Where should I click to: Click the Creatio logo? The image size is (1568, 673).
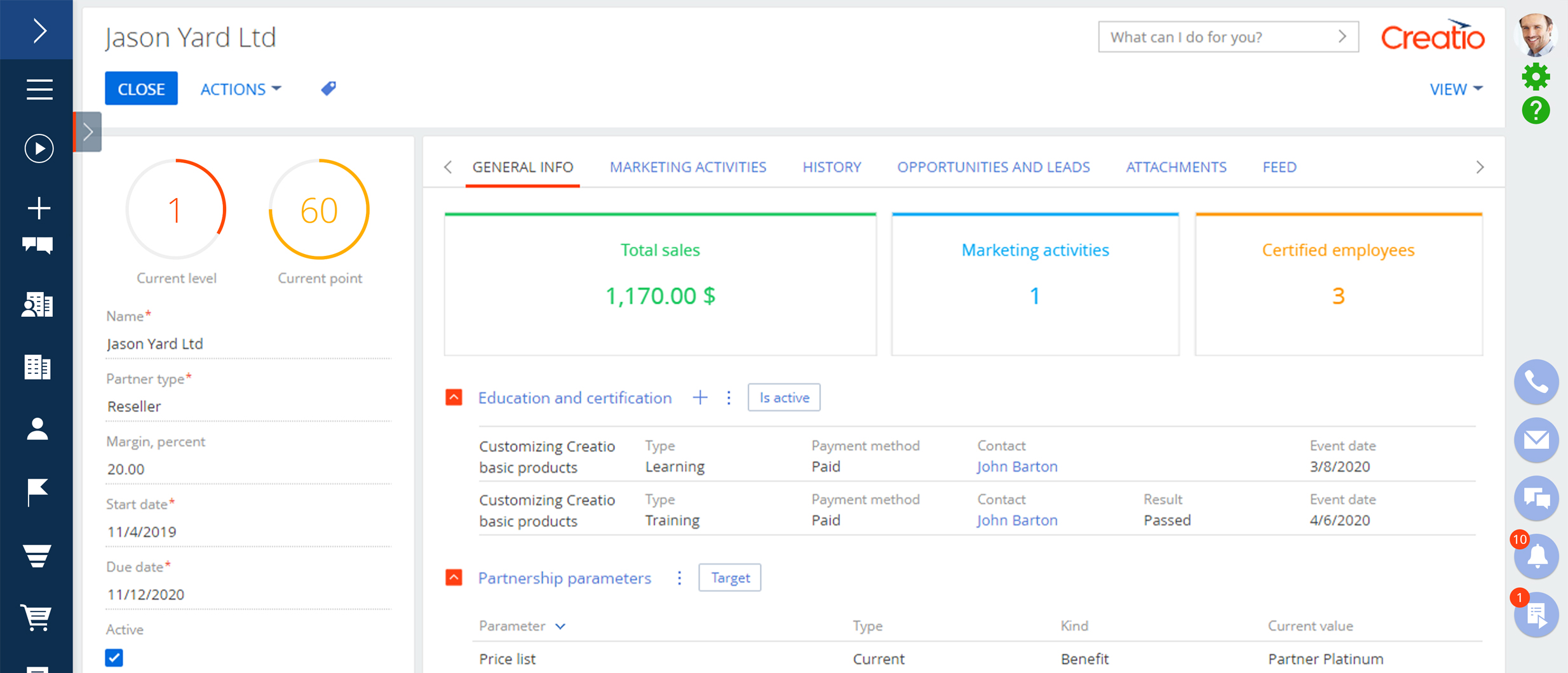(x=1433, y=36)
